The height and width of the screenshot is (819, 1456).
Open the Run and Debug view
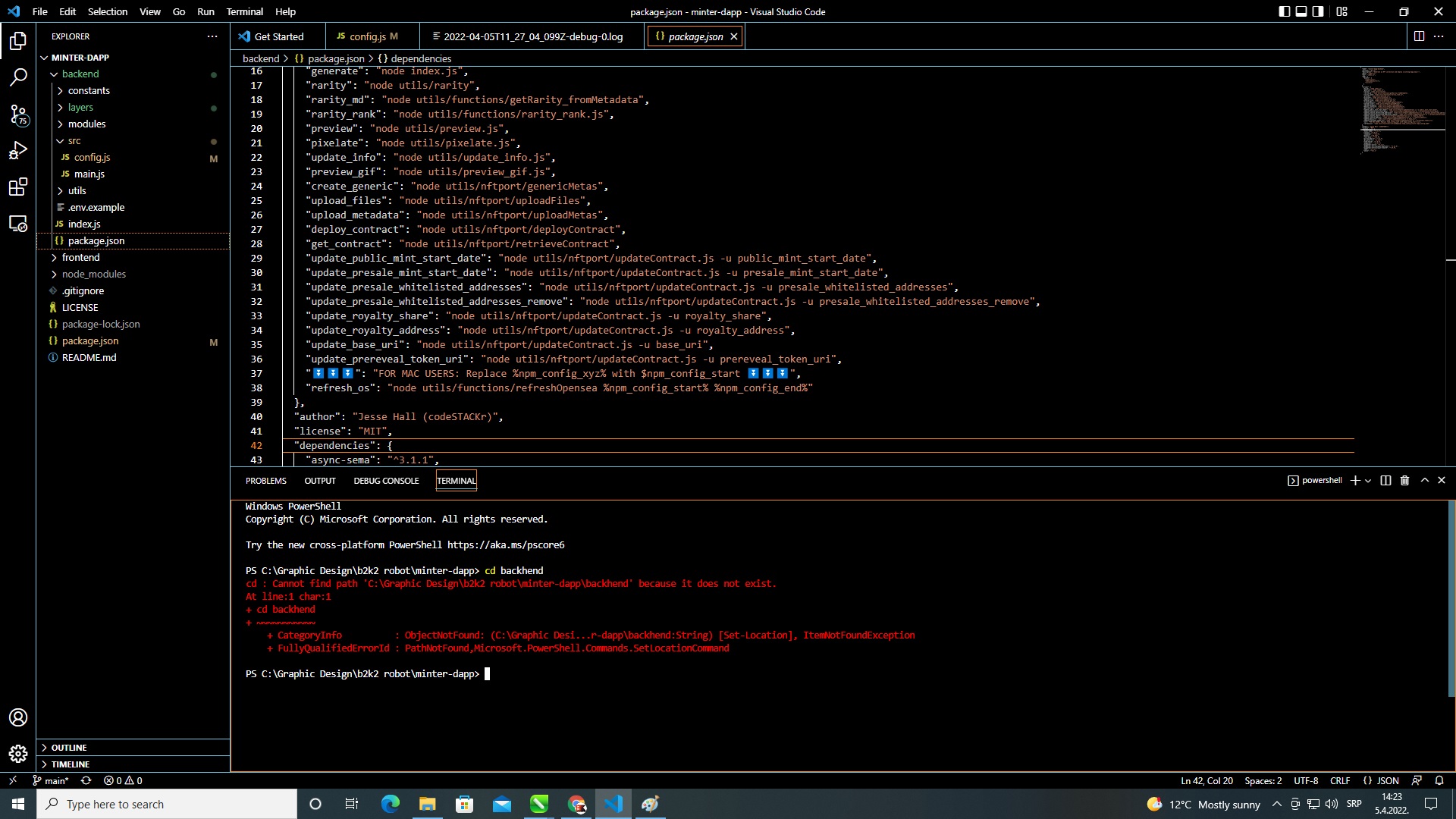pyautogui.click(x=18, y=151)
